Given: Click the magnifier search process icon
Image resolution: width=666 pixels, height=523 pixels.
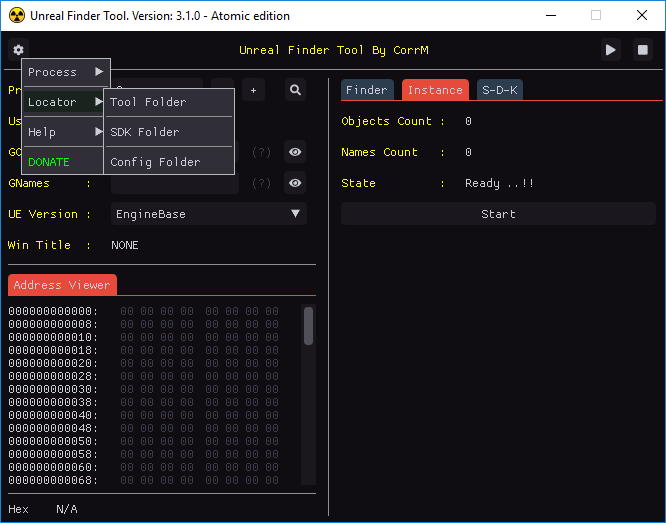Looking at the screenshot, I should (295, 90).
